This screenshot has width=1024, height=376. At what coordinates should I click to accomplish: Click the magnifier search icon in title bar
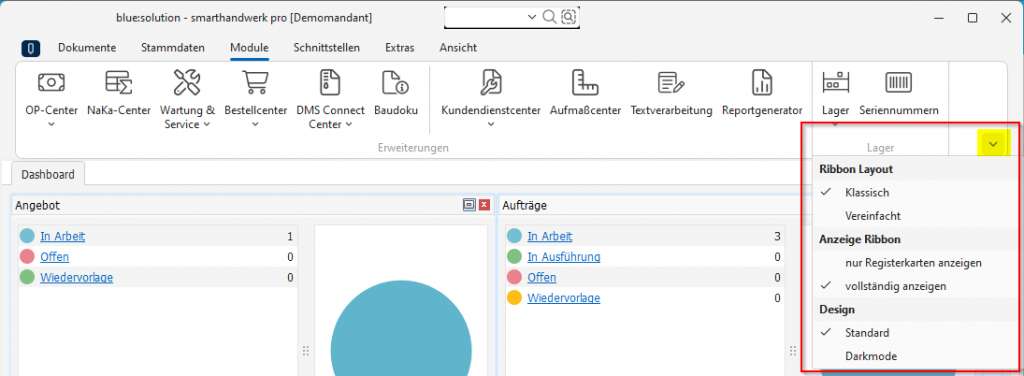click(549, 17)
